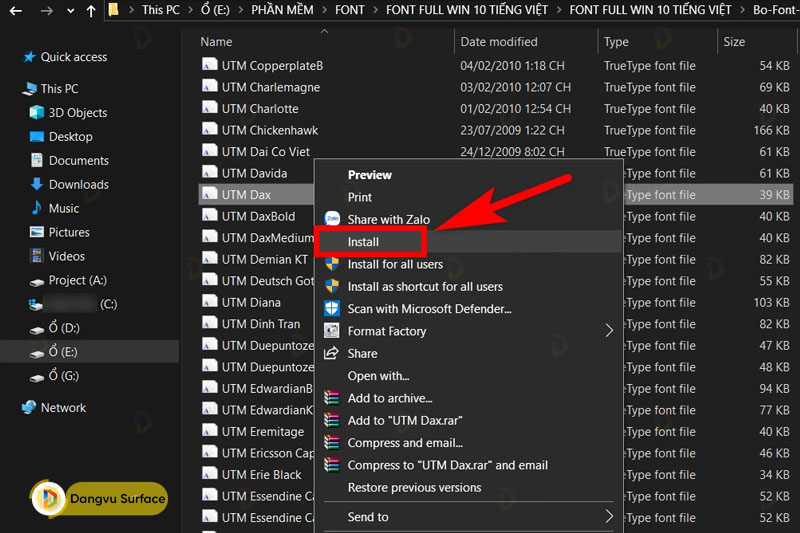Click the Music note icon in sidebar
The width and height of the screenshot is (800, 533).
click(37, 208)
